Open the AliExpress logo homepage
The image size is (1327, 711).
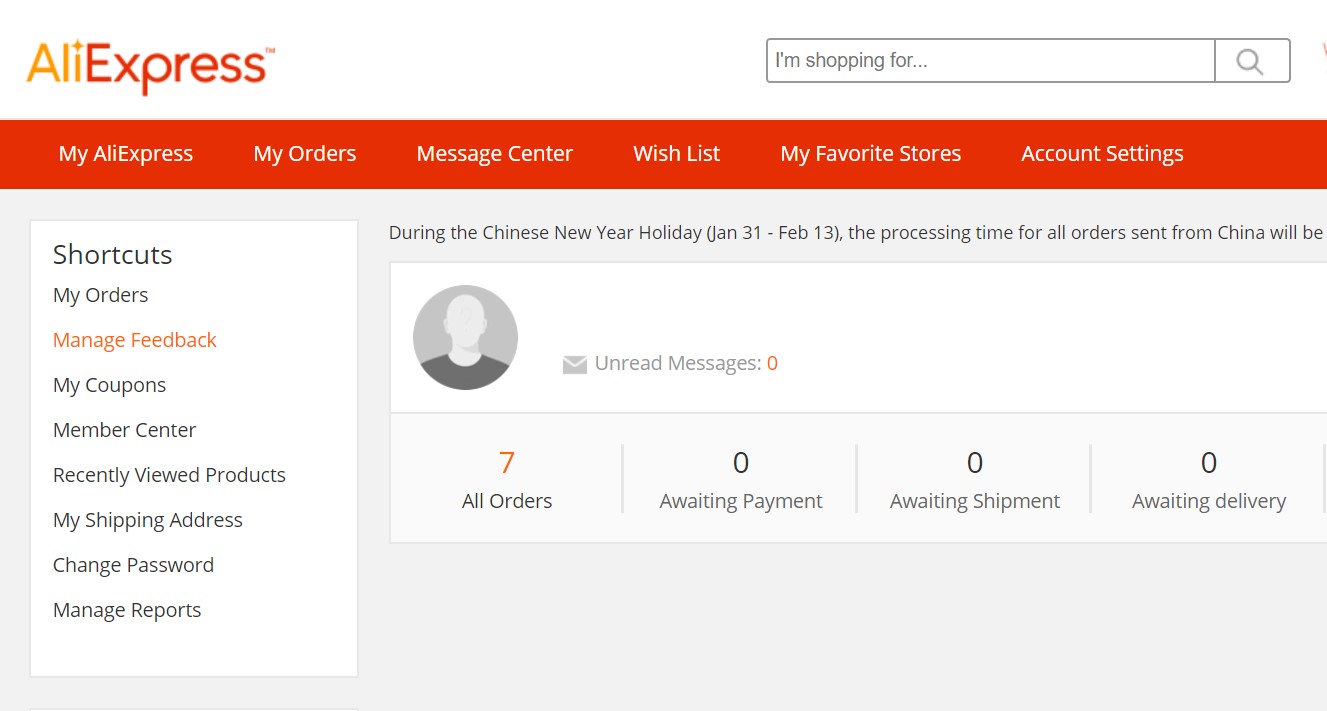tap(151, 66)
